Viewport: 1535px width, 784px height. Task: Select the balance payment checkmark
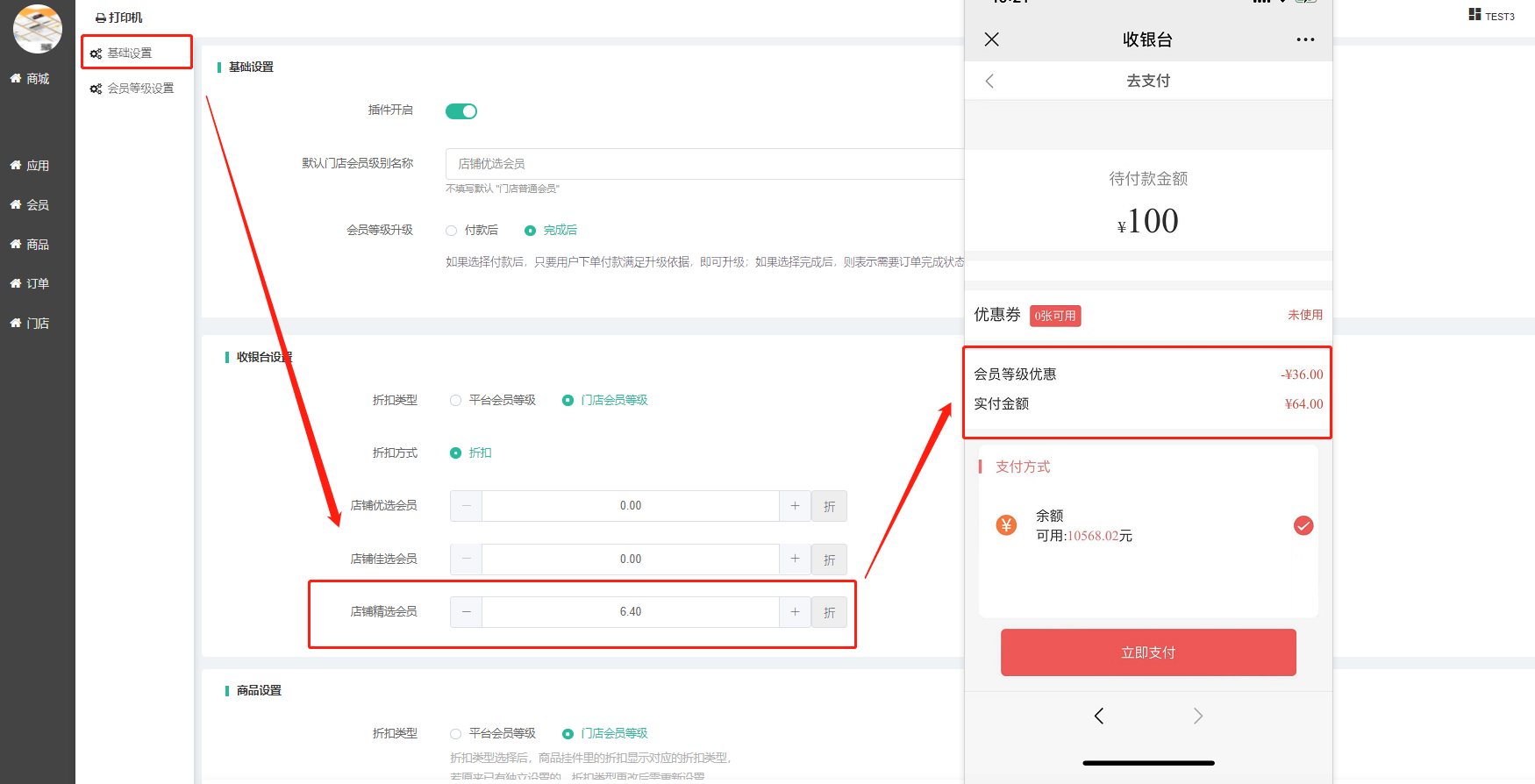(x=1303, y=525)
